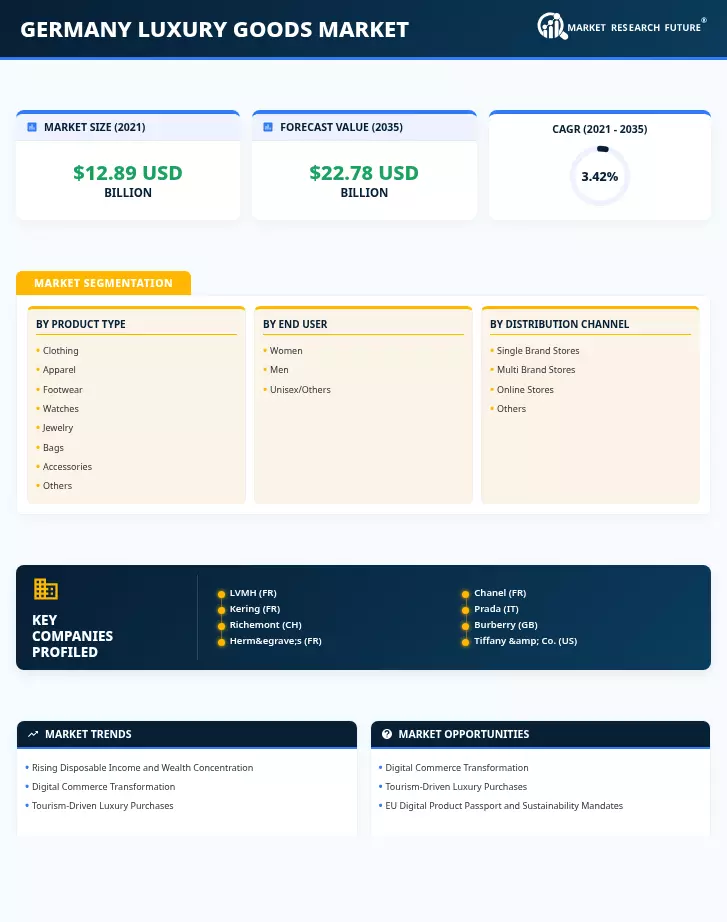The width and height of the screenshot is (727, 922).
Task: Click Tourism-Driven Luxury Purchases under Market Opportunities
Action: coord(456,787)
